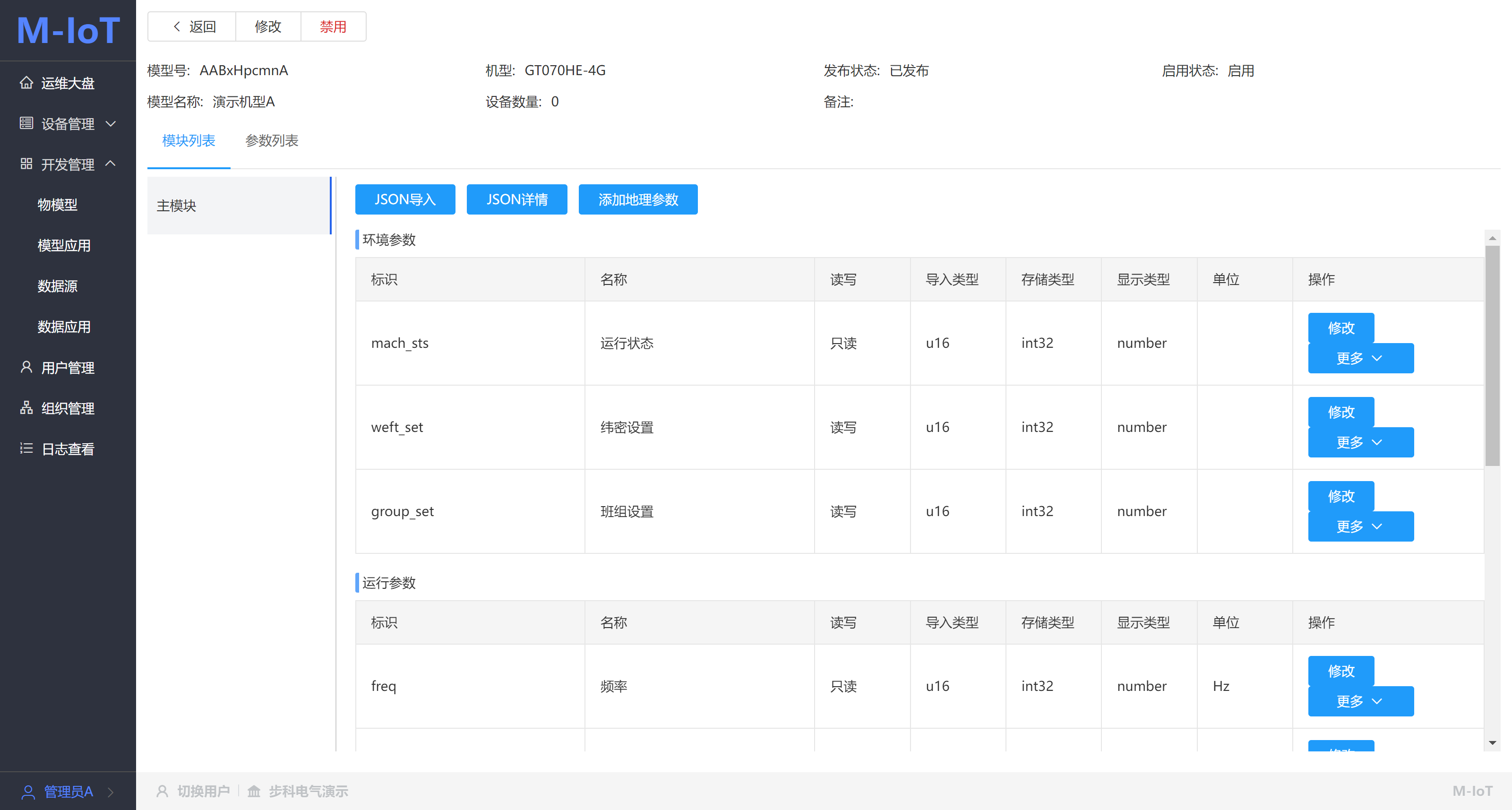
Task: Click 环境参数 section heading
Action: tap(389, 240)
